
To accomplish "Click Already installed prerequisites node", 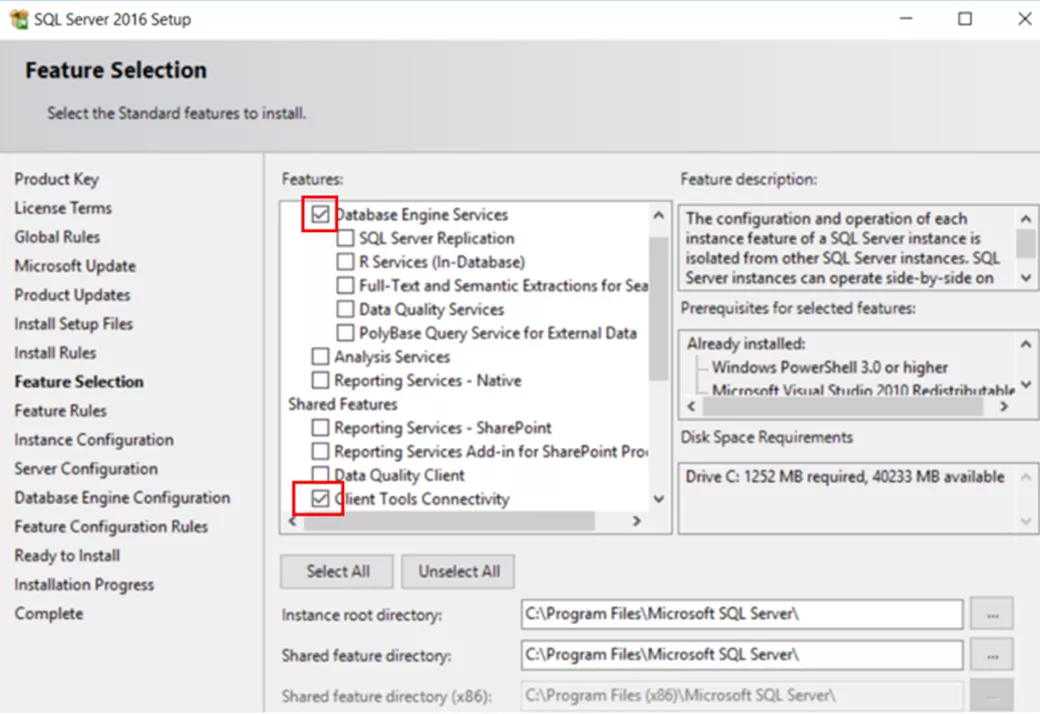I will click(746, 344).
